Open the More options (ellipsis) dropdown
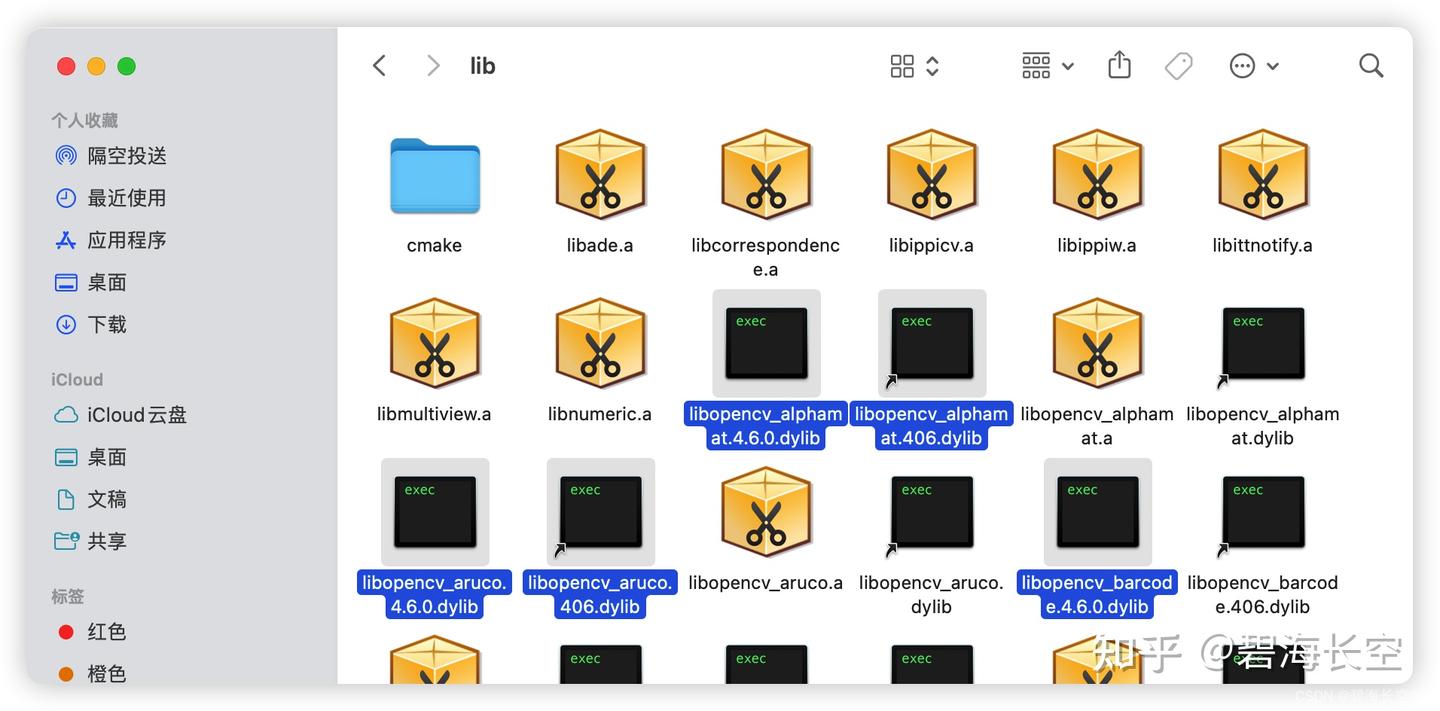The image size is (1440, 711). 1253,65
